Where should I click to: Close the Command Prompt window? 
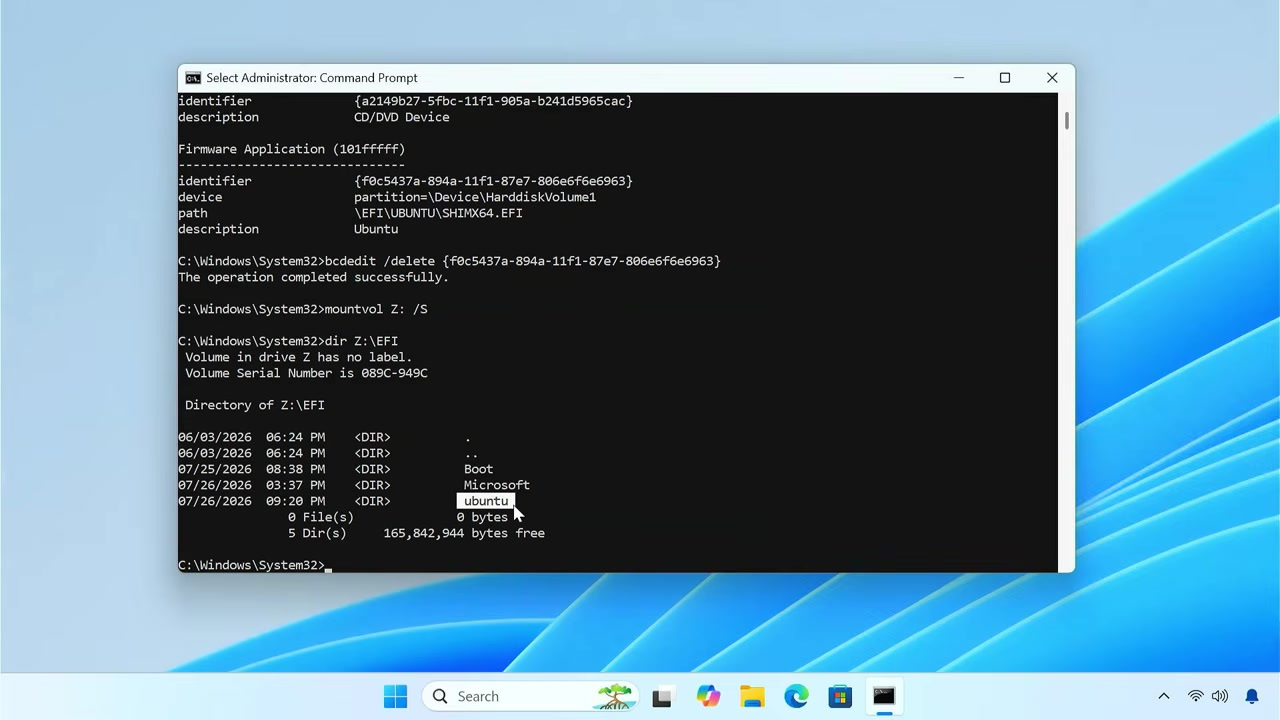pyautogui.click(x=1052, y=78)
